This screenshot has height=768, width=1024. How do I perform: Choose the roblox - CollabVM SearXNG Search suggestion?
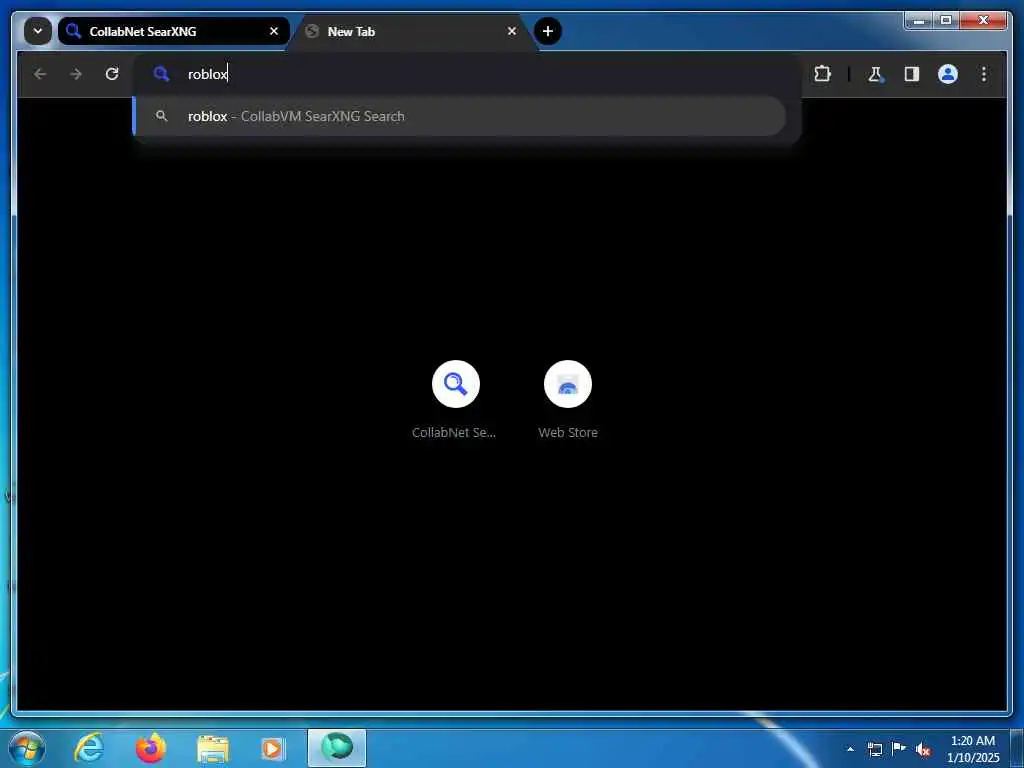[x=459, y=116]
